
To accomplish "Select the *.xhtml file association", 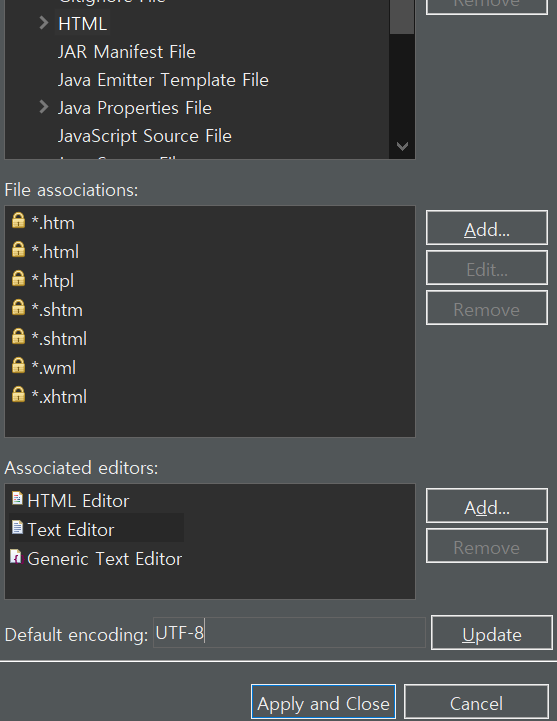I will coord(59,397).
